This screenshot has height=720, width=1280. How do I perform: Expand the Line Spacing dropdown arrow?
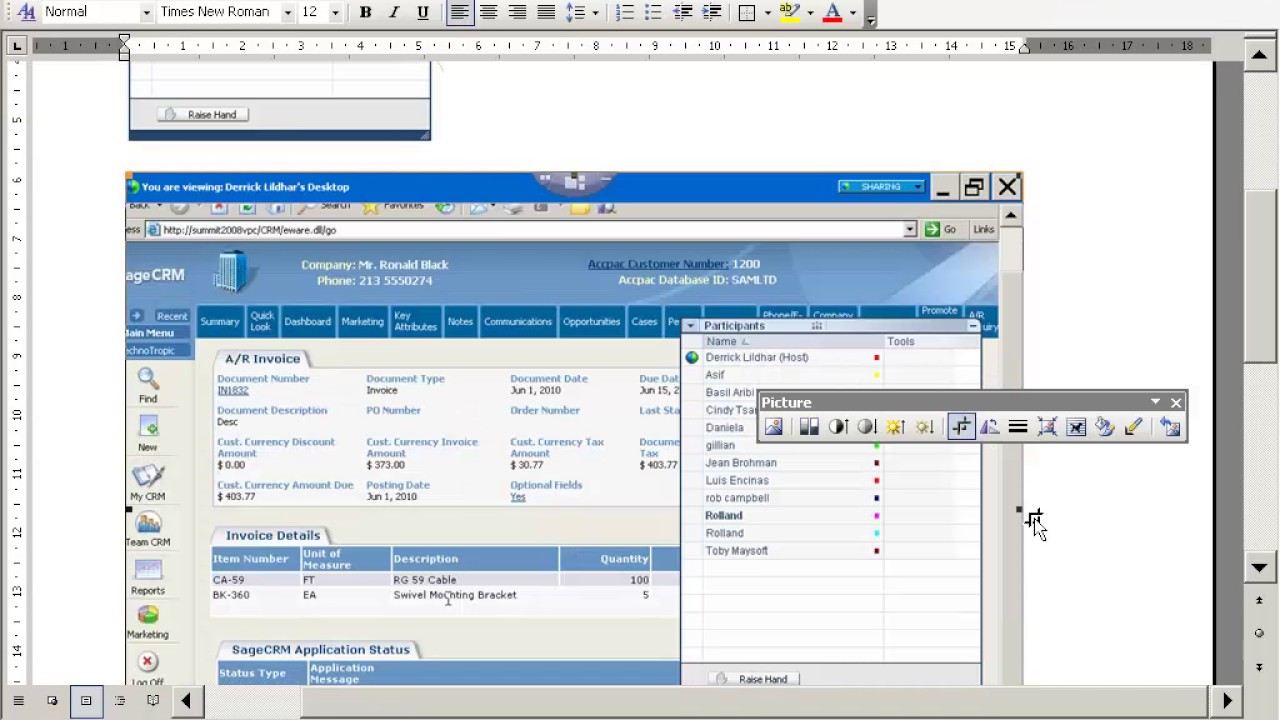pos(595,12)
